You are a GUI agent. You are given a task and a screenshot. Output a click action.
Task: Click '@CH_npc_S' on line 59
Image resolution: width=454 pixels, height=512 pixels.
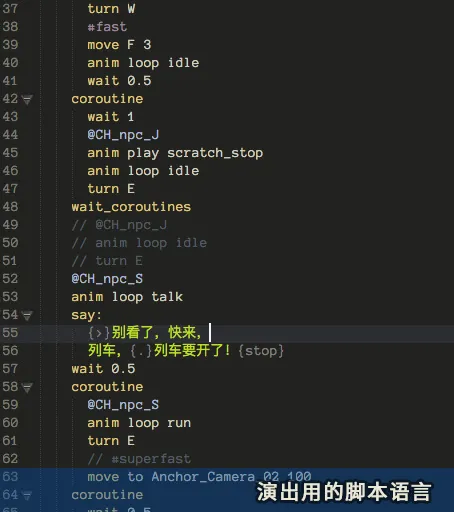123,405
